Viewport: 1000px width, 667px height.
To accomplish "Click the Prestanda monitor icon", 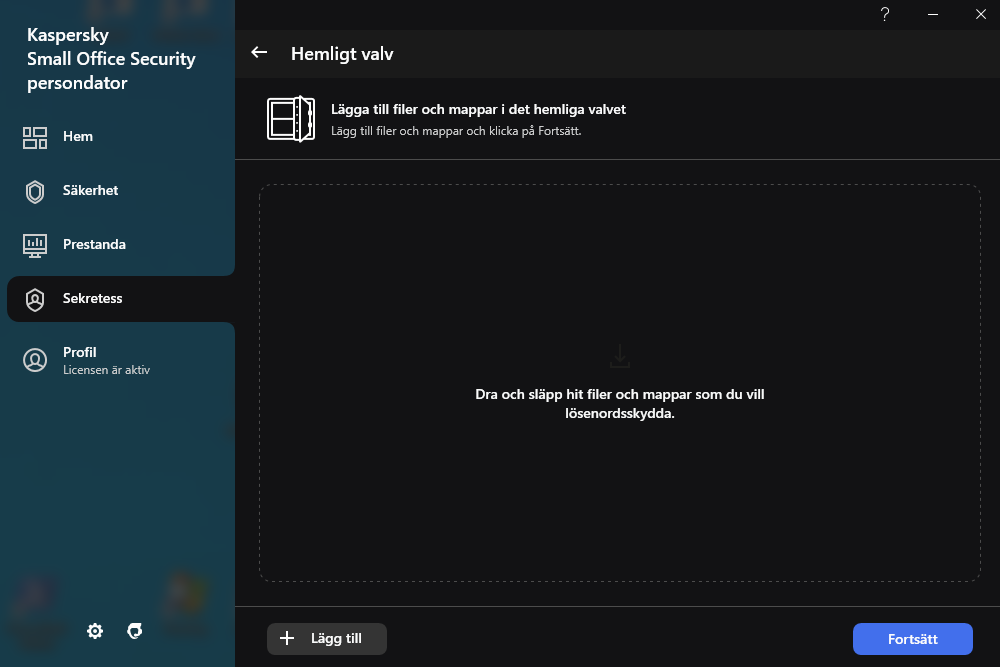I will point(35,246).
